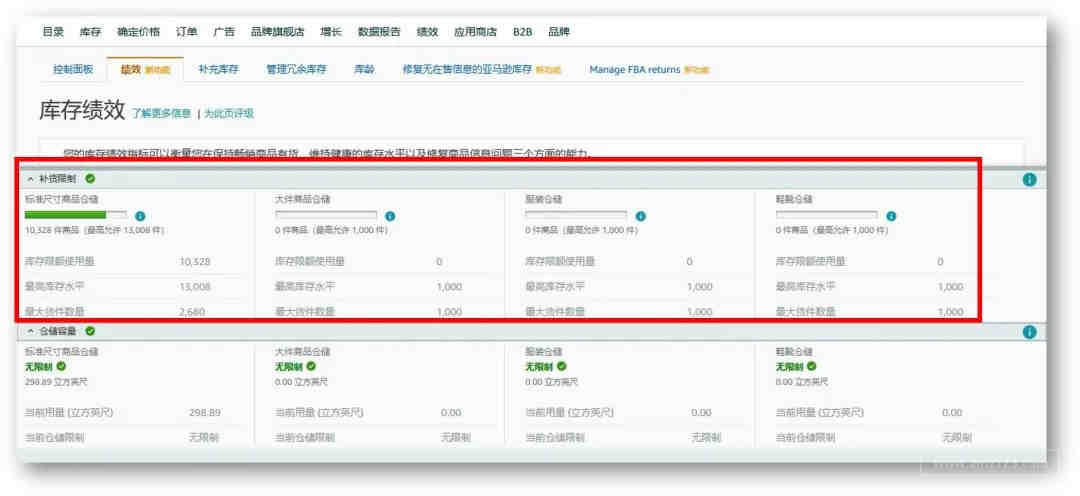Click info icon beside 服装仓储 progress bar

tap(641, 216)
